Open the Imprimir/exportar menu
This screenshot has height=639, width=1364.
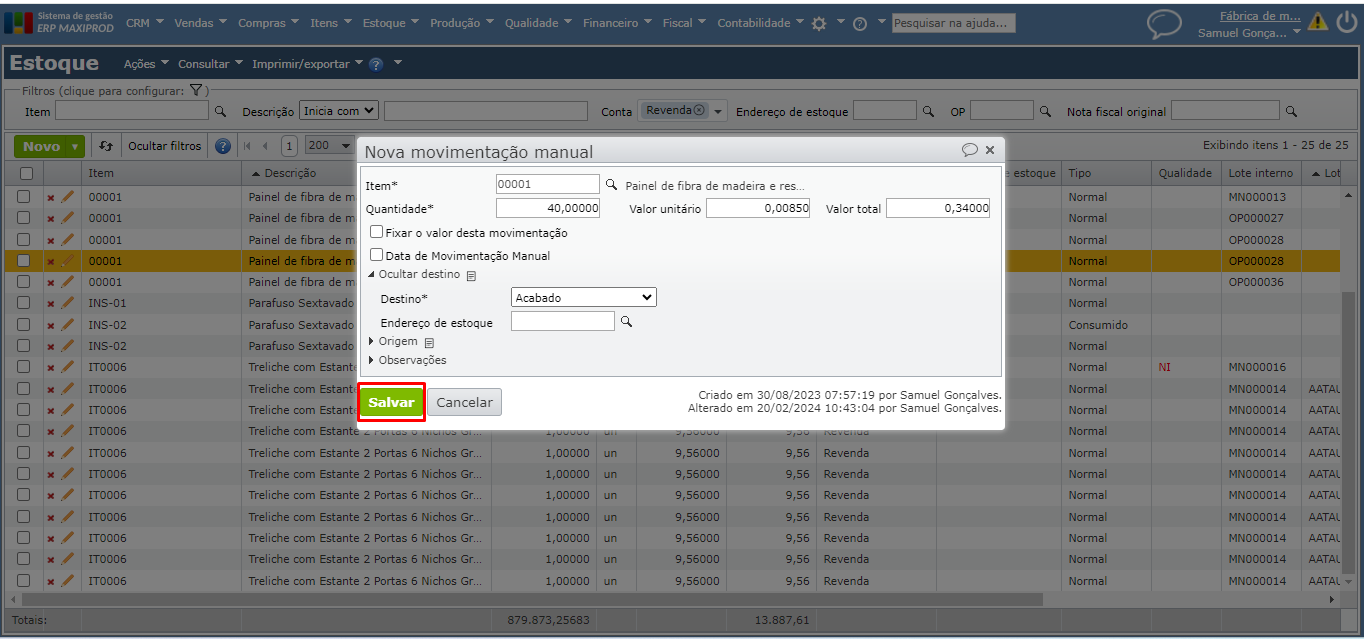point(308,64)
